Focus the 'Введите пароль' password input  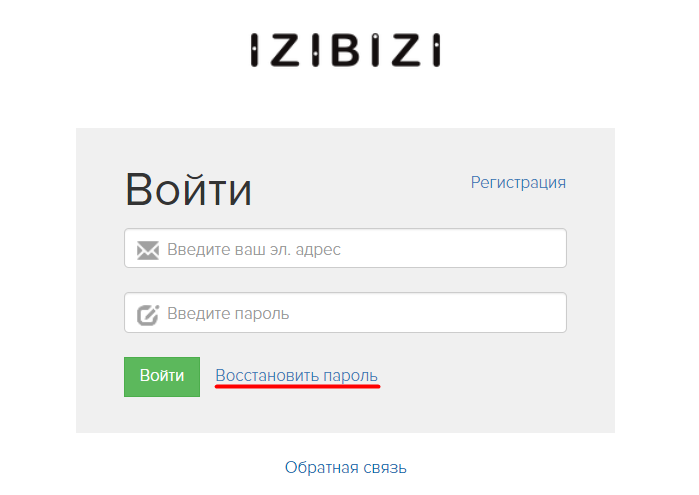[x=345, y=313]
